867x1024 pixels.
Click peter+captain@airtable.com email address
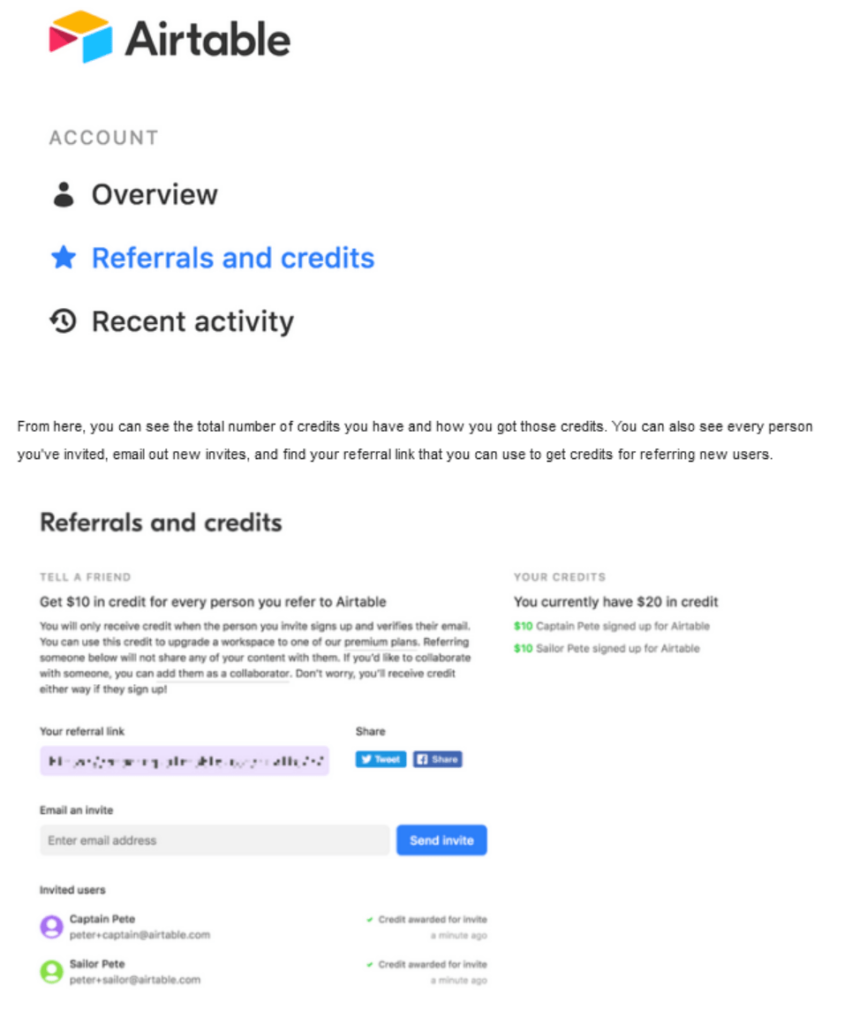point(140,935)
